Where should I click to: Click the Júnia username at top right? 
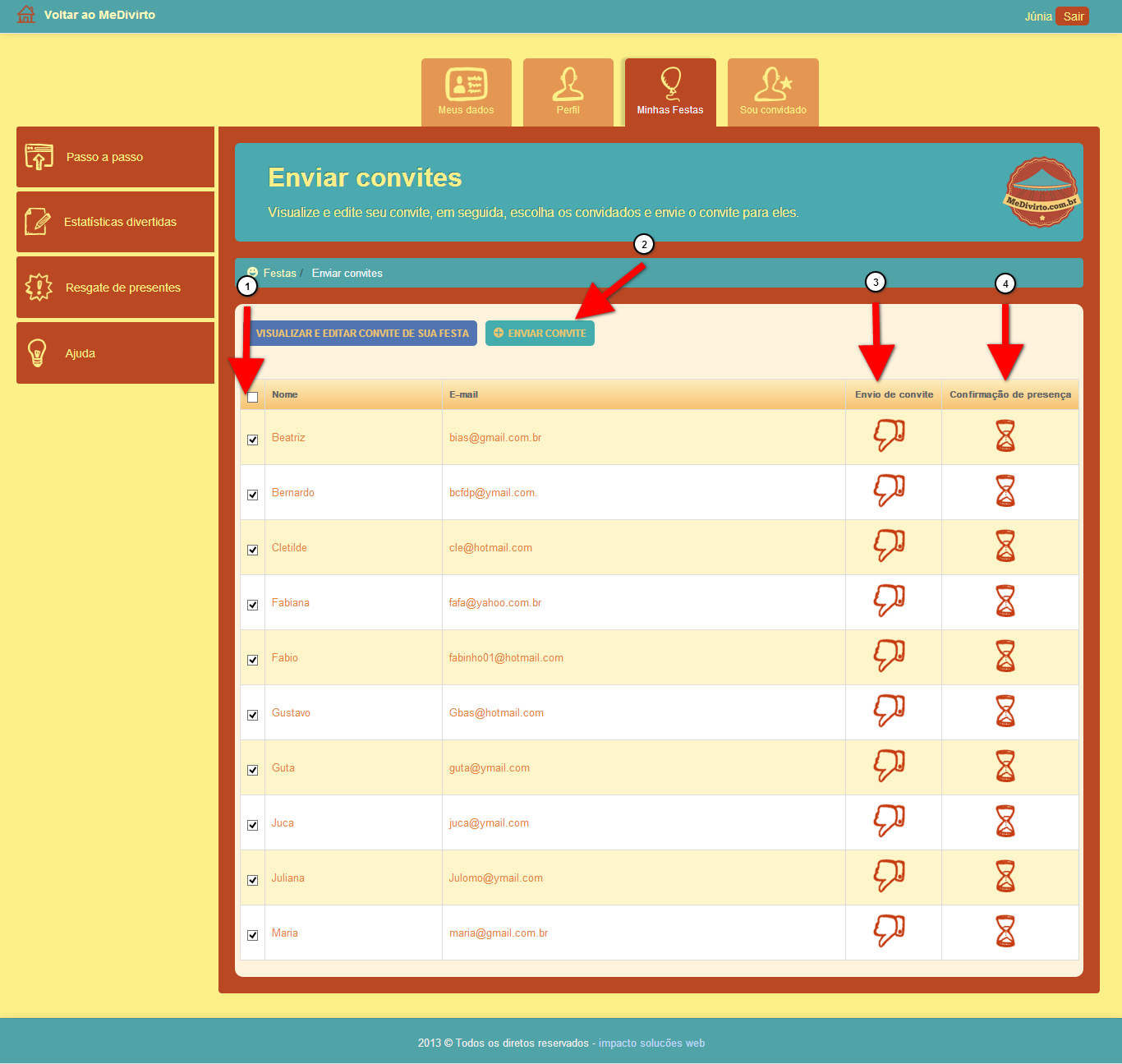(x=1038, y=16)
